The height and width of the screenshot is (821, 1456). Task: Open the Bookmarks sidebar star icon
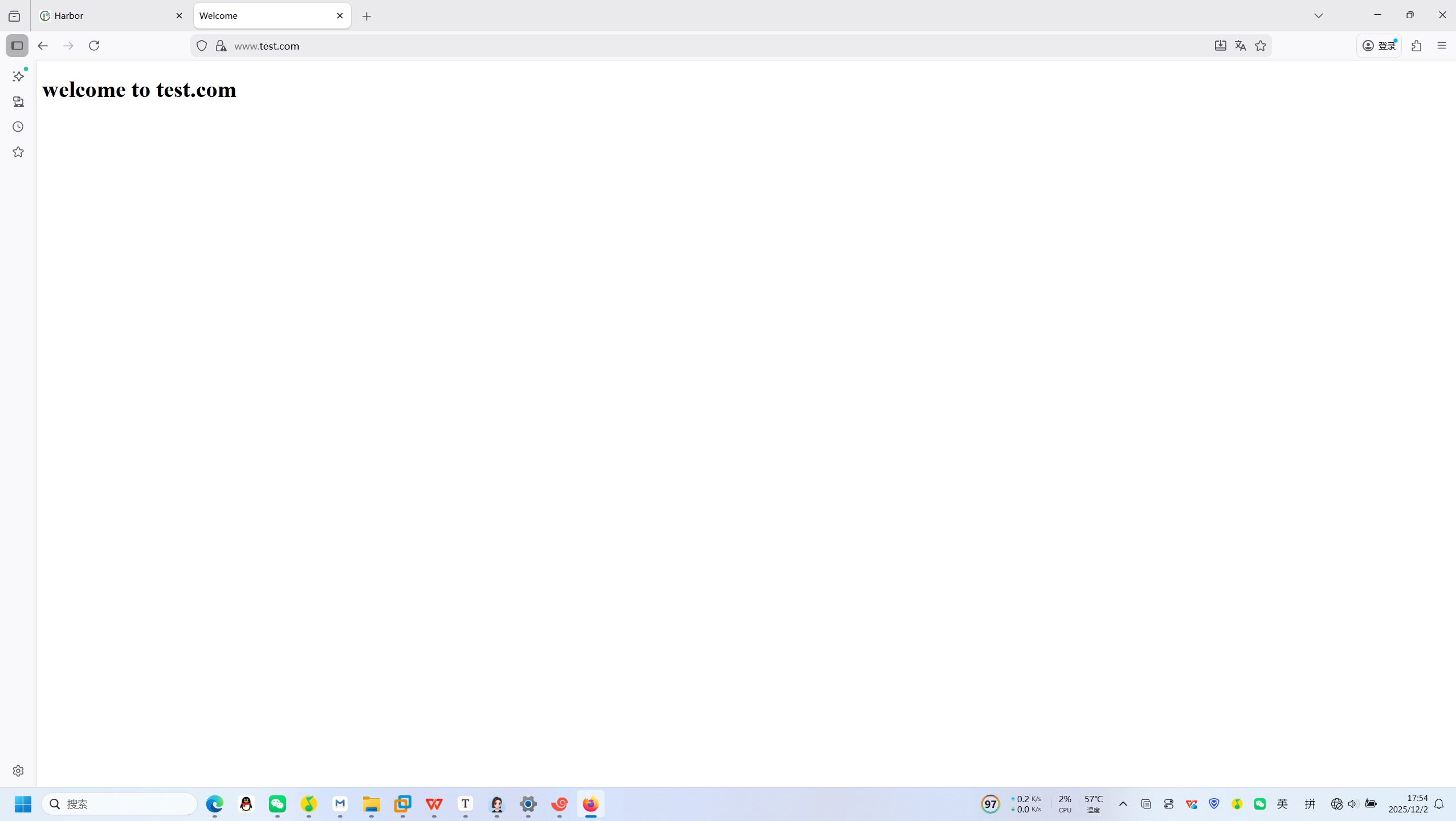18,152
